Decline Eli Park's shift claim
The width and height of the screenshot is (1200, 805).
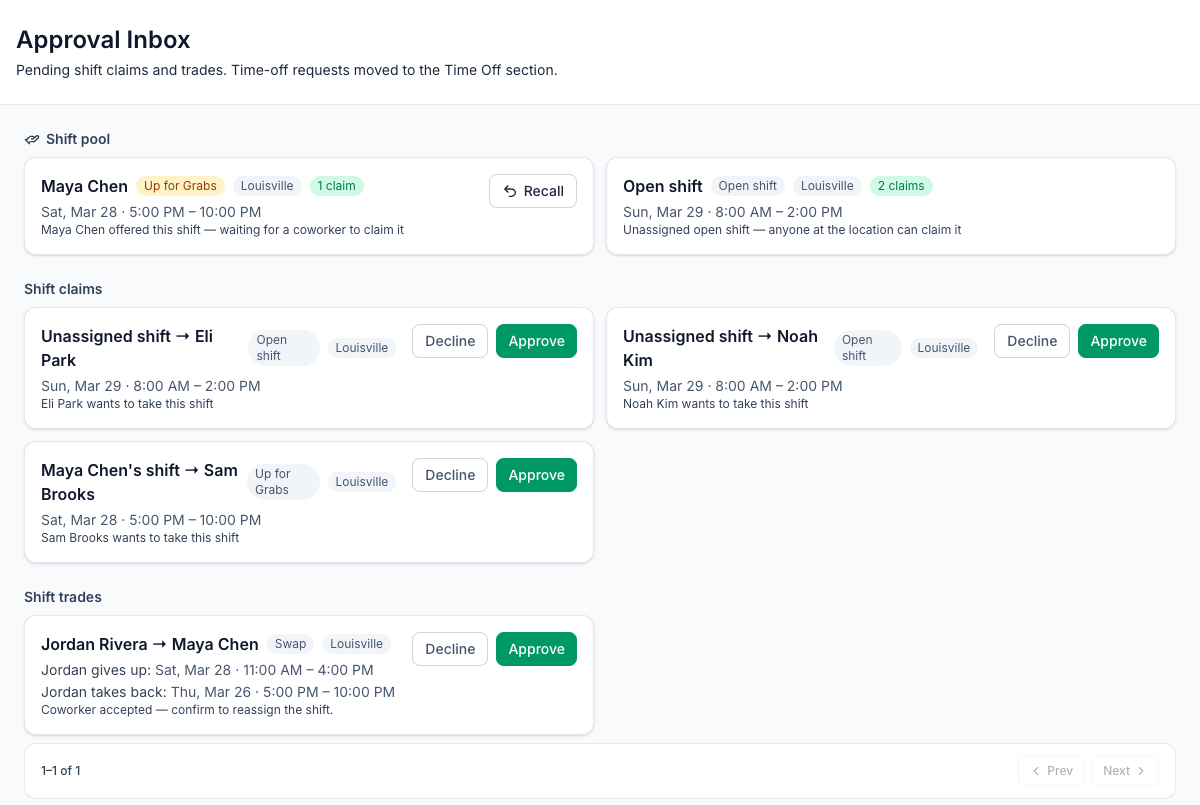click(450, 341)
